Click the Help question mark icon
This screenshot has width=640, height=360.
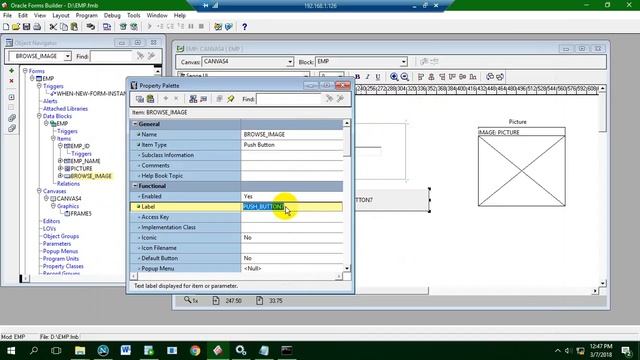pos(244,27)
